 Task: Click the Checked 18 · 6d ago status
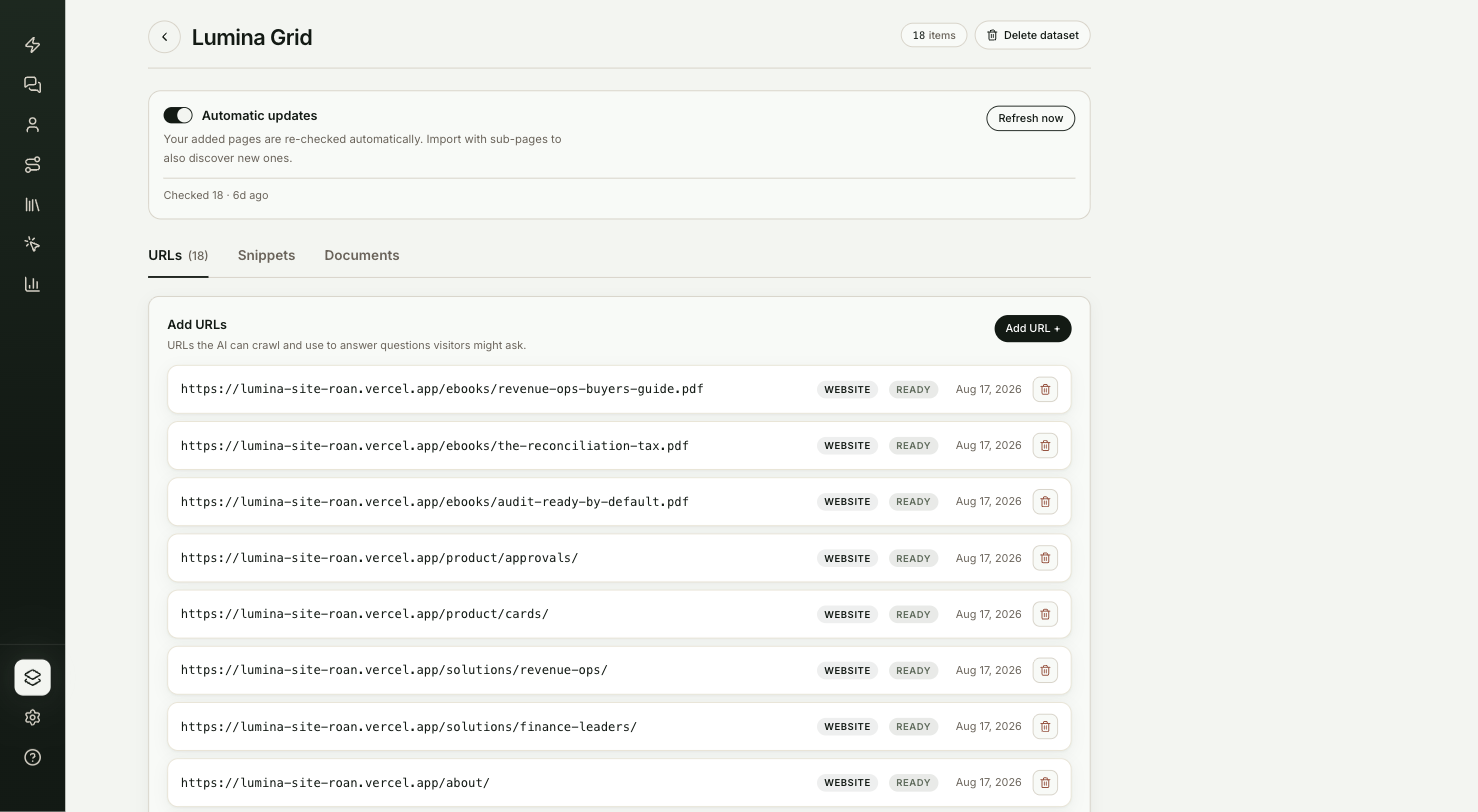(216, 195)
